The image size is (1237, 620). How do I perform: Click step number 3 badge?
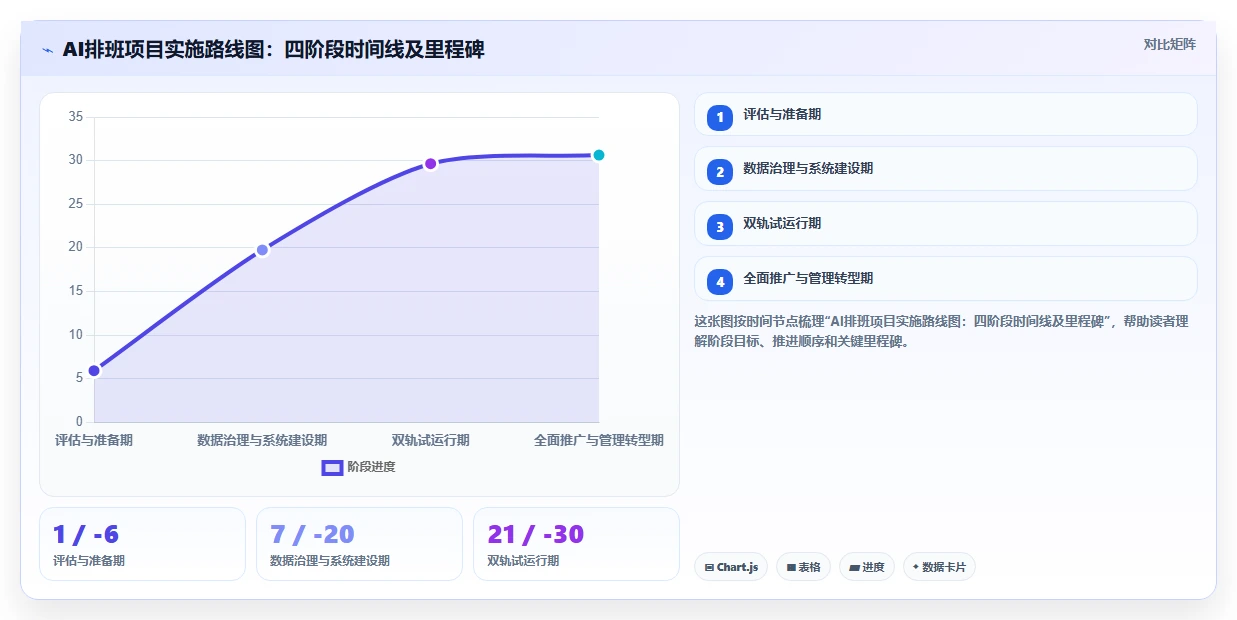(720, 227)
